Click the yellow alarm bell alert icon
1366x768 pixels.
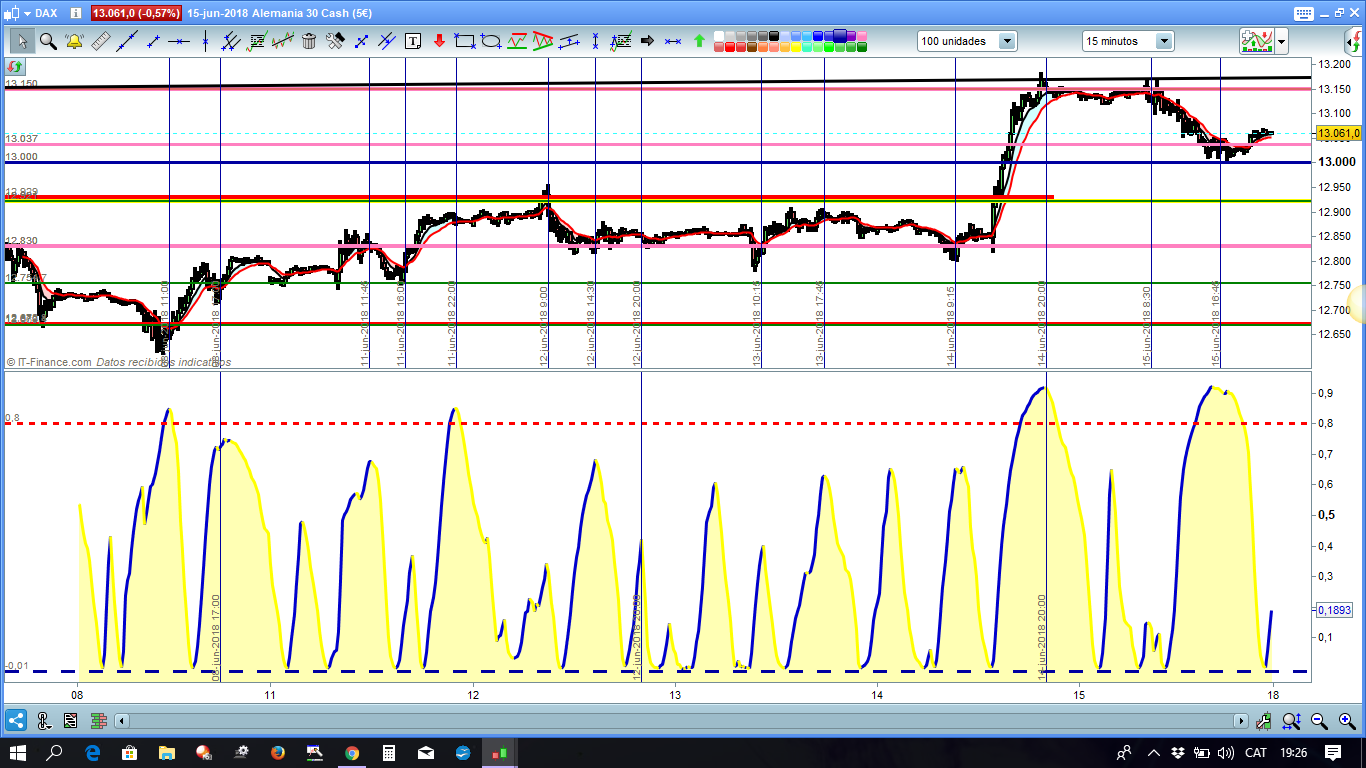pos(74,41)
